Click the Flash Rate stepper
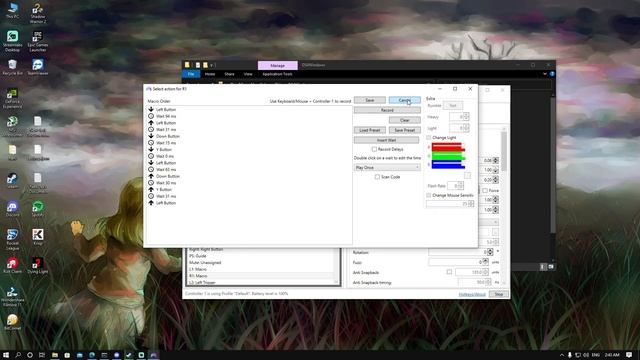 coord(461,186)
